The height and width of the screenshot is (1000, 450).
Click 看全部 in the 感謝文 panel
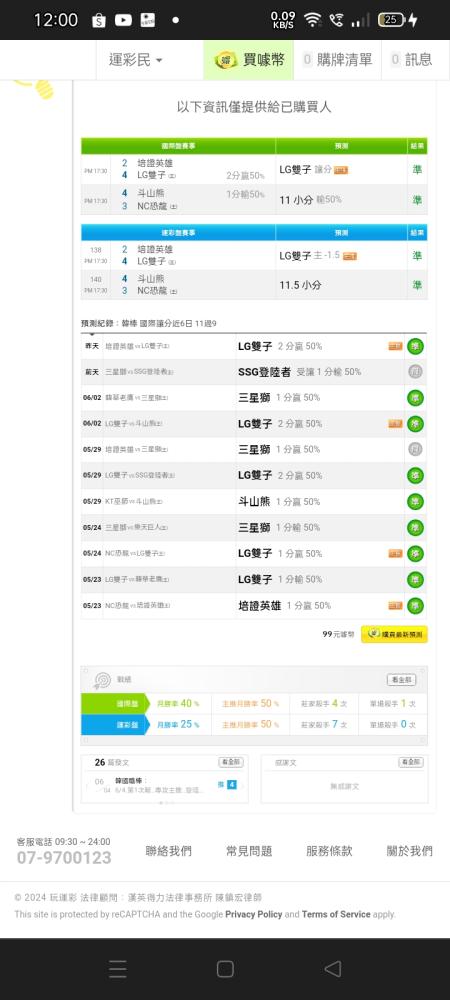coord(411,762)
